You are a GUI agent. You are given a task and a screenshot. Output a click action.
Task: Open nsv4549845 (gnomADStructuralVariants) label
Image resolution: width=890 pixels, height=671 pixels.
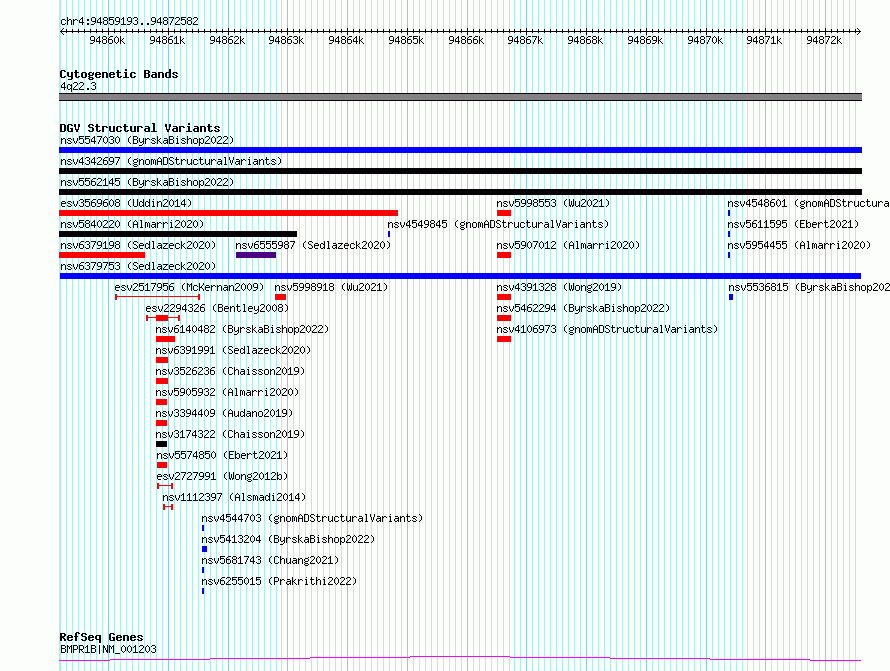pyautogui.click(x=498, y=224)
